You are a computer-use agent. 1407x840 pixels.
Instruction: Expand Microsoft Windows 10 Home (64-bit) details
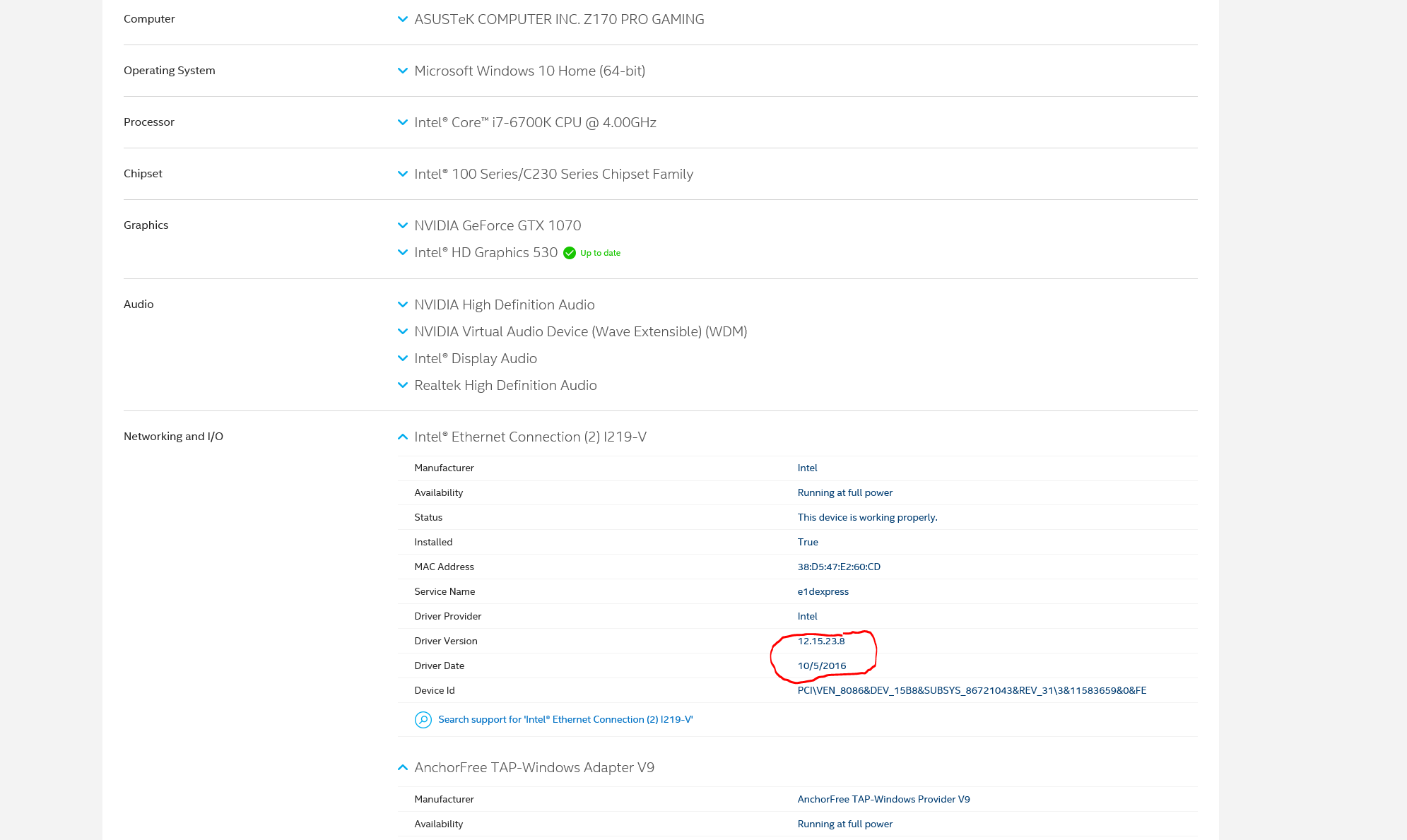[x=403, y=71]
